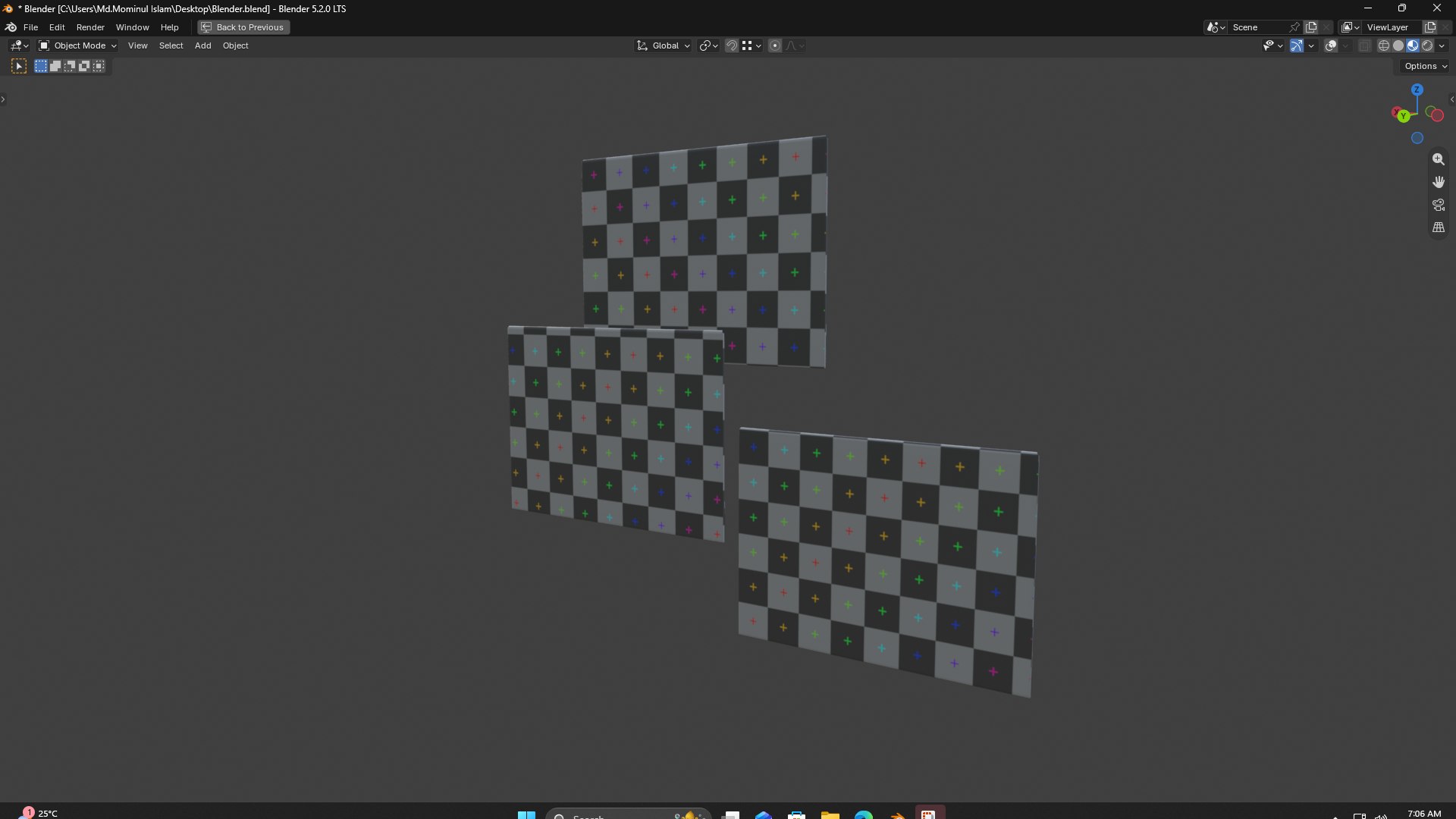Viewport: 1456px width, 819px height.
Task: Pin the Scene to workspace
Action: pyautogui.click(x=1294, y=27)
